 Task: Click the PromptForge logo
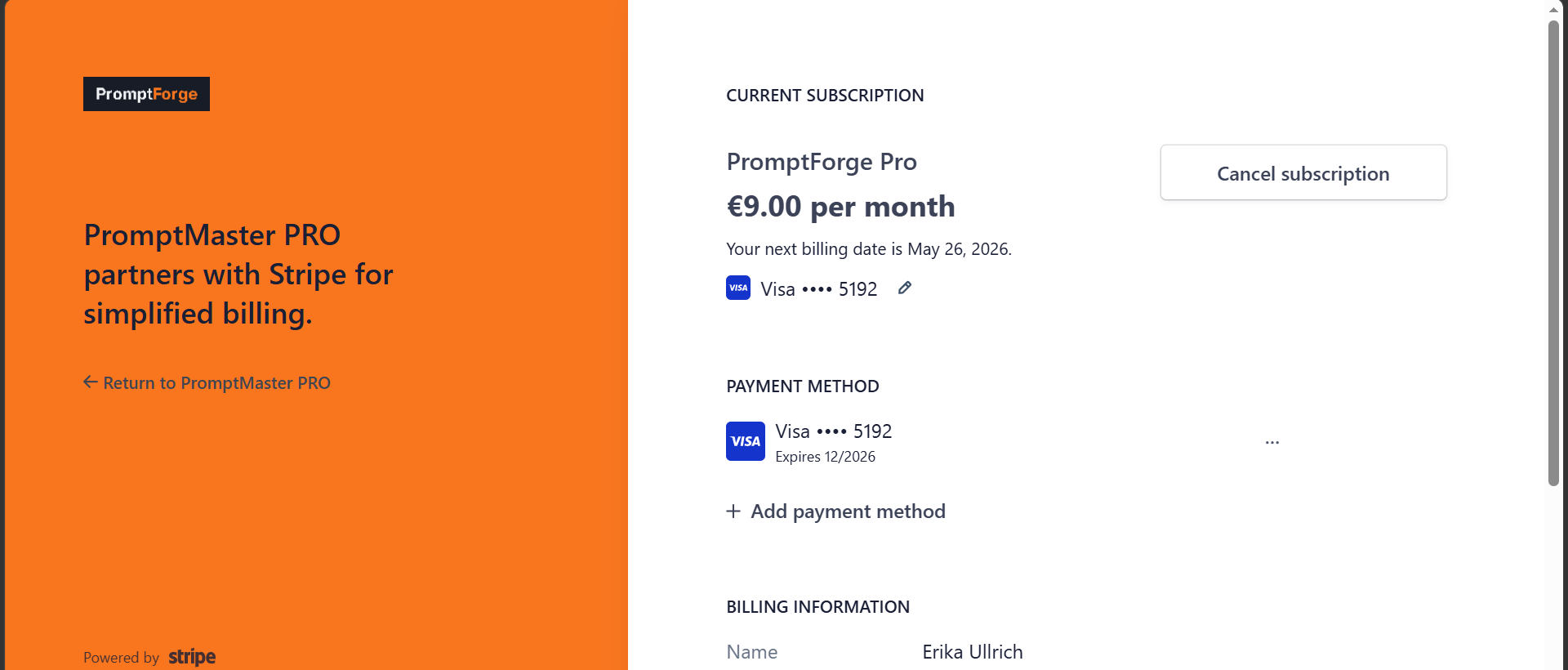coord(146,94)
